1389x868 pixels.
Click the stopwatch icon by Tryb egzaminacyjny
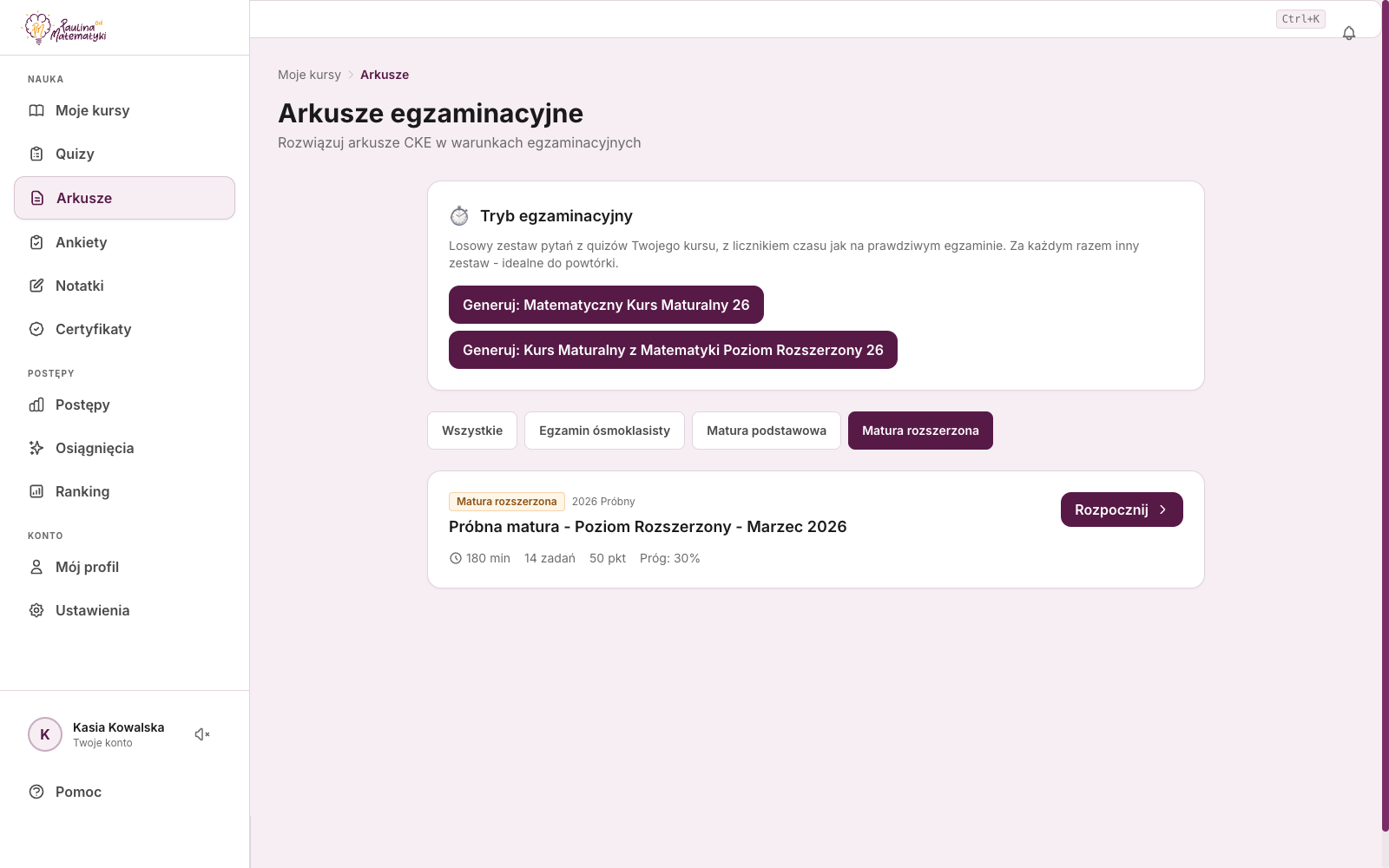tap(459, 215)
